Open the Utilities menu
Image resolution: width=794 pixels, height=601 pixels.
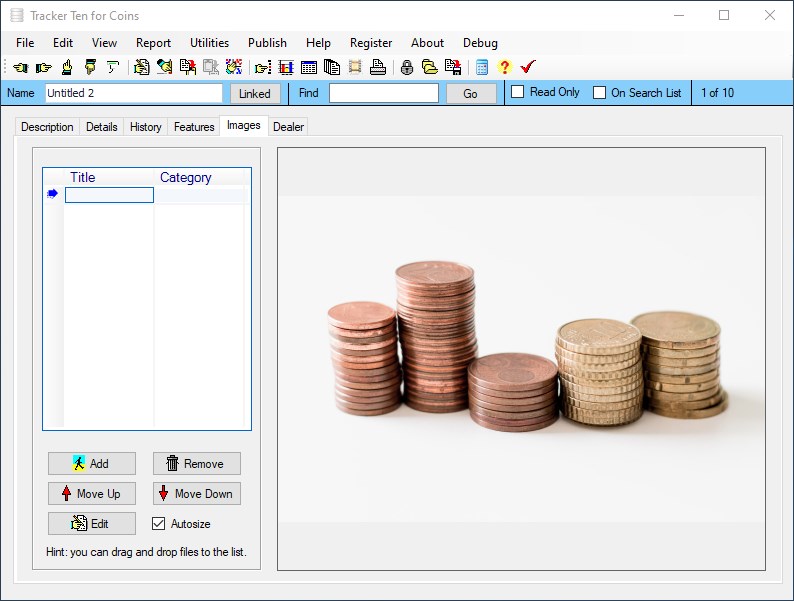209,43
